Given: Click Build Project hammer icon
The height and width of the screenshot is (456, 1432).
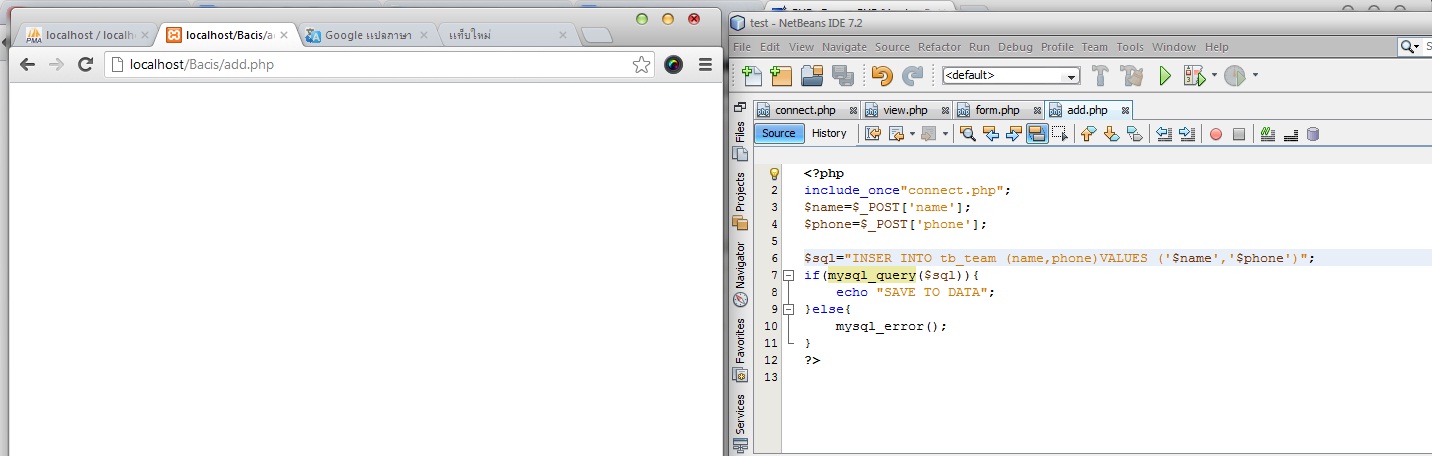Looking at the screenshot, I should pos(1101,75).
